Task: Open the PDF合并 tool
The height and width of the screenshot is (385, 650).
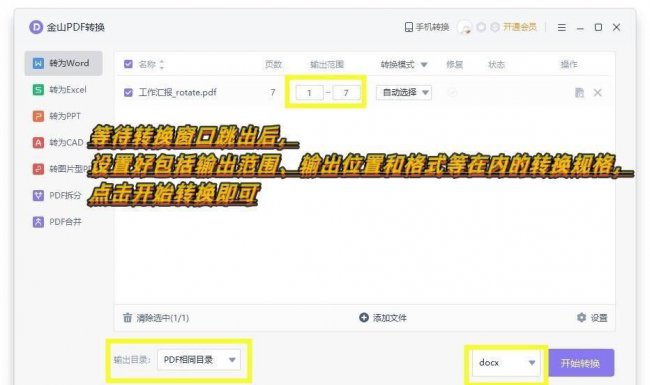Action: pyautogui.click(x=57, y=222)
